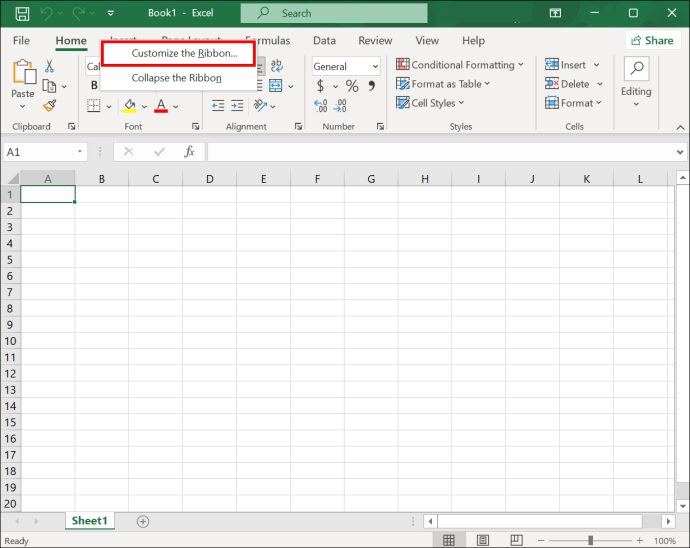690x548 pixels.
Task: Paste clipboard contents with Paste icon
Action: (x=24, y=72)
